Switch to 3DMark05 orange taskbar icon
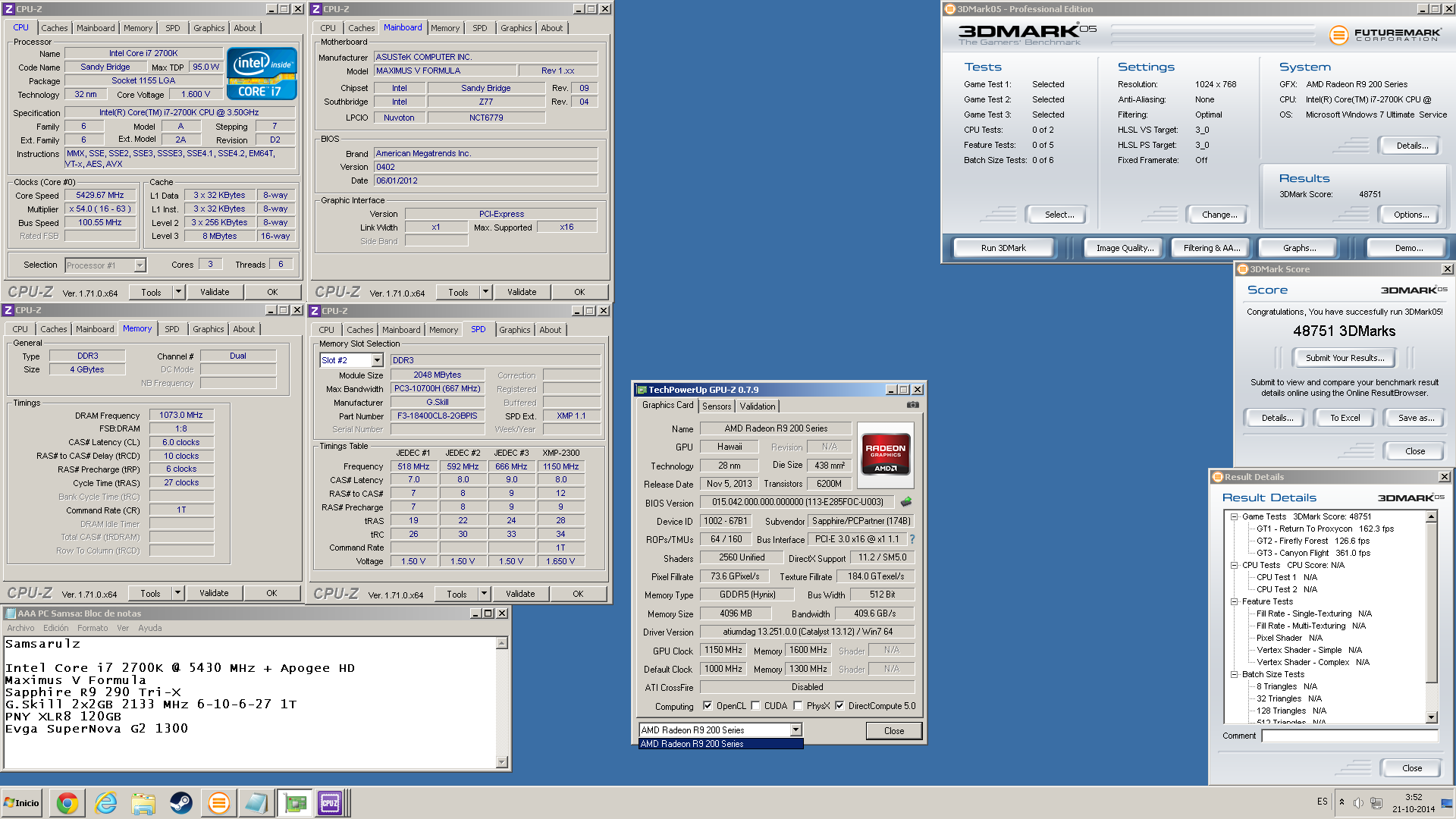 pyautogui.click(x=219, y=802)
